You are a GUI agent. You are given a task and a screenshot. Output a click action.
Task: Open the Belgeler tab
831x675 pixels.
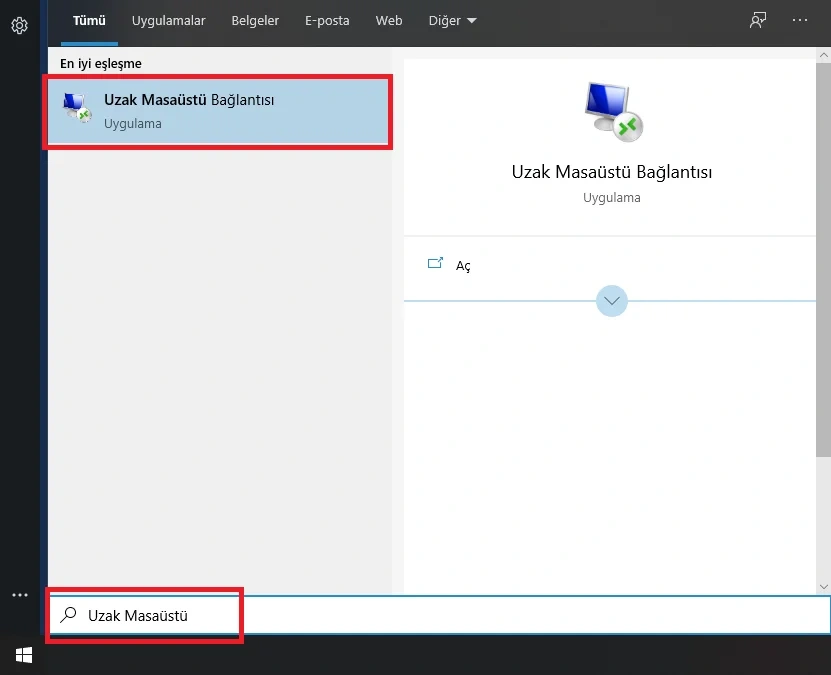click(x=255, y=20)
